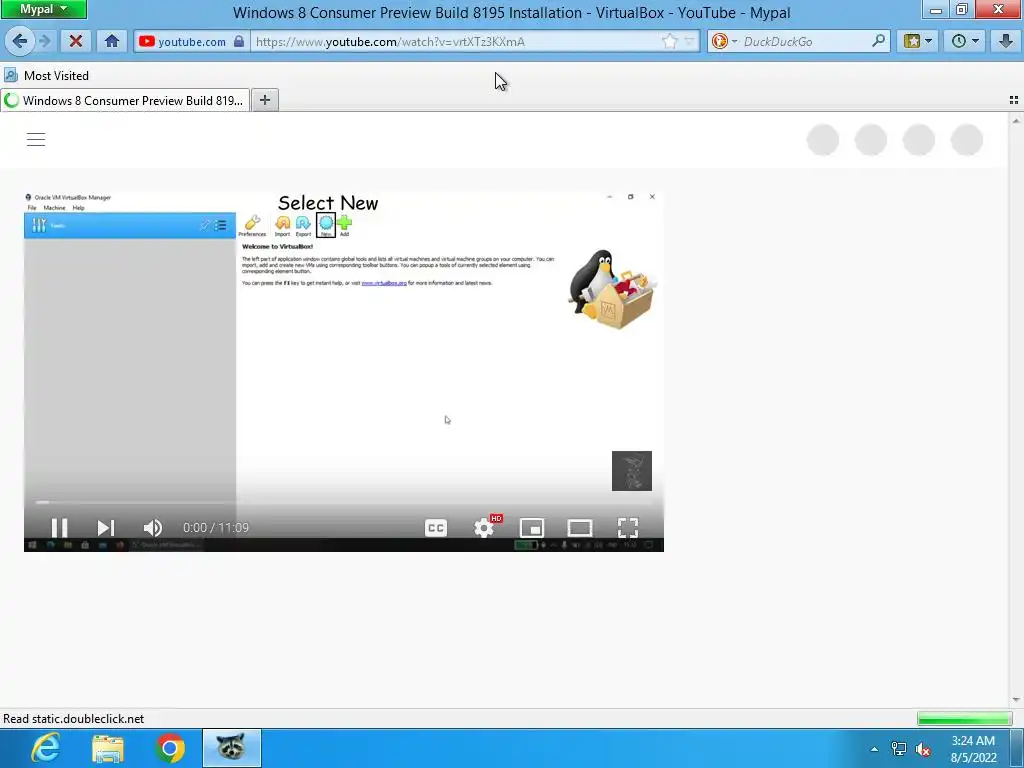Pause the YouTube video
The image size is (1024, 768).
coord(59,528)
